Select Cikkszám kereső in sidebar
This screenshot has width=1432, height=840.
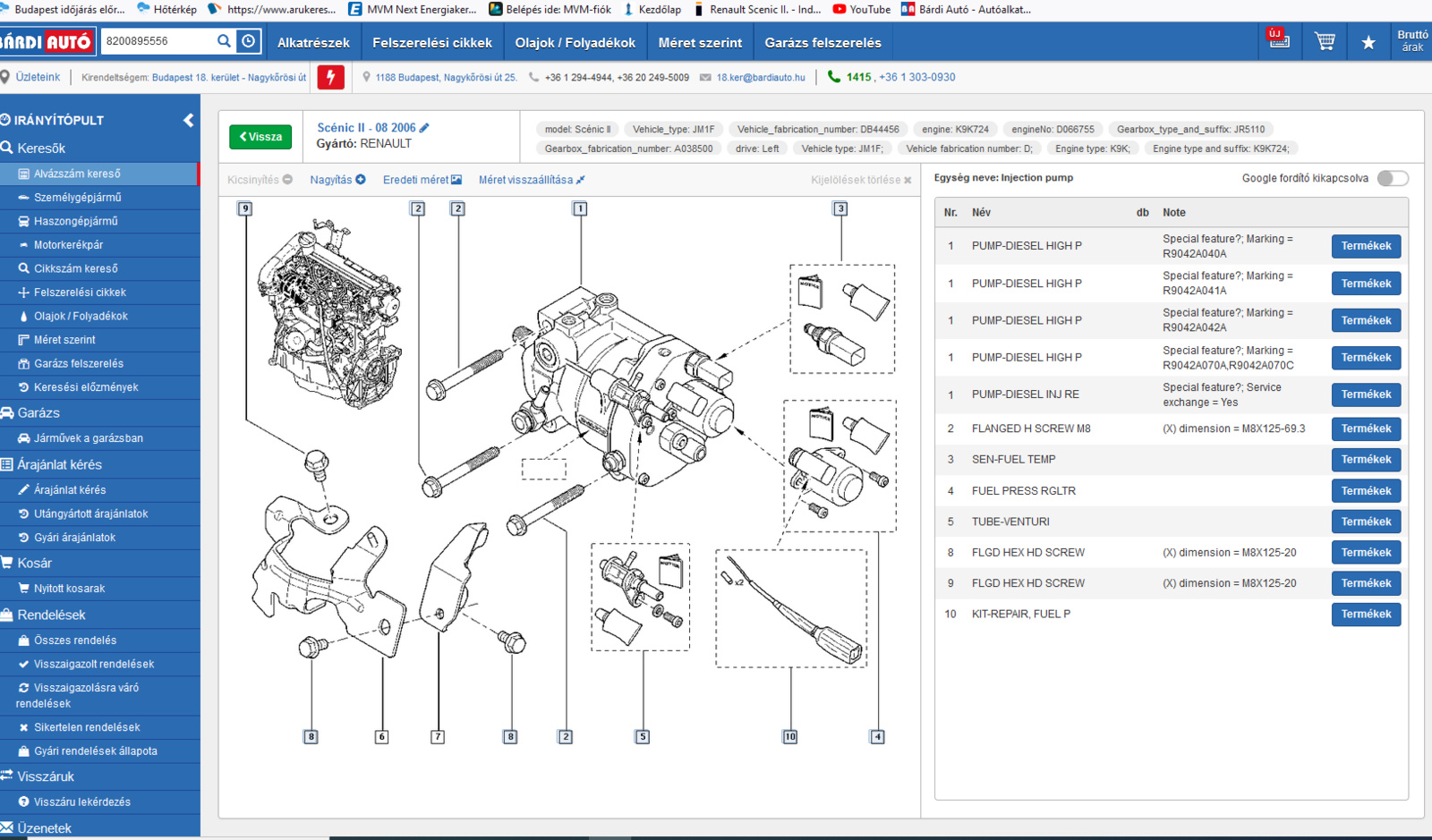(99, 268)
